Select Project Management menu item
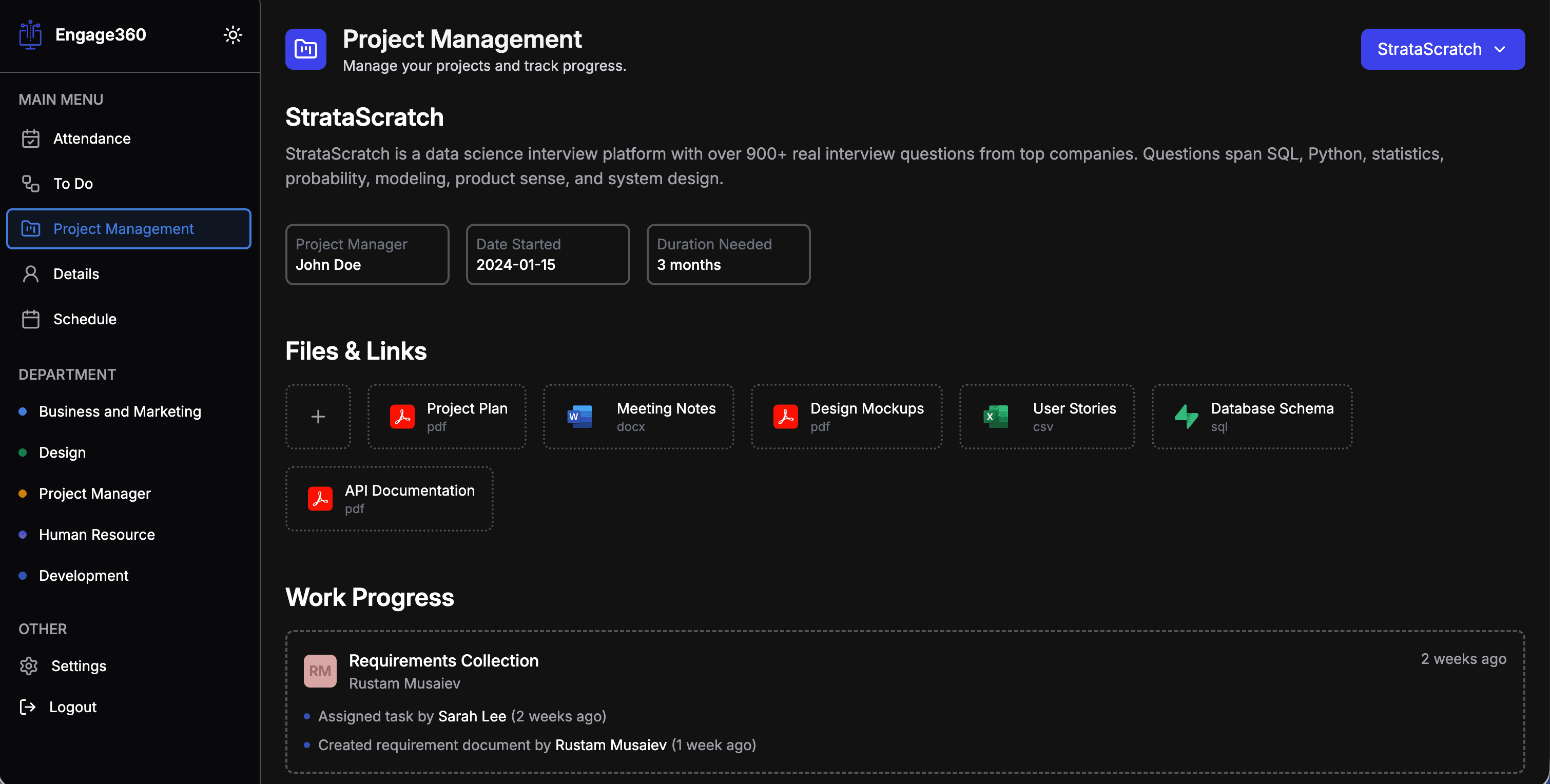Screen dimensions: 1550x784 [x=129, y=229]
